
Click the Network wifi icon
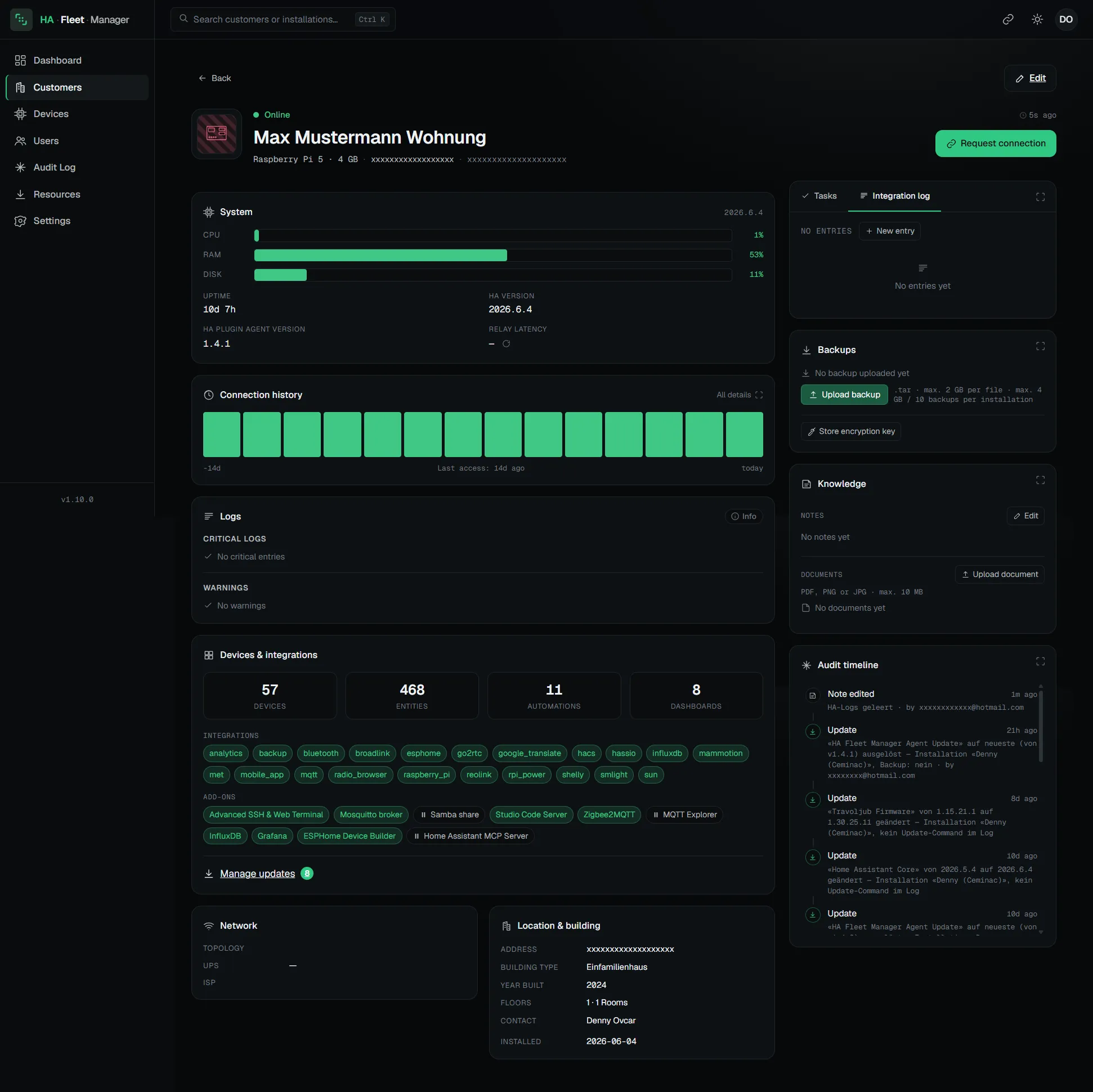coord(209,926)
